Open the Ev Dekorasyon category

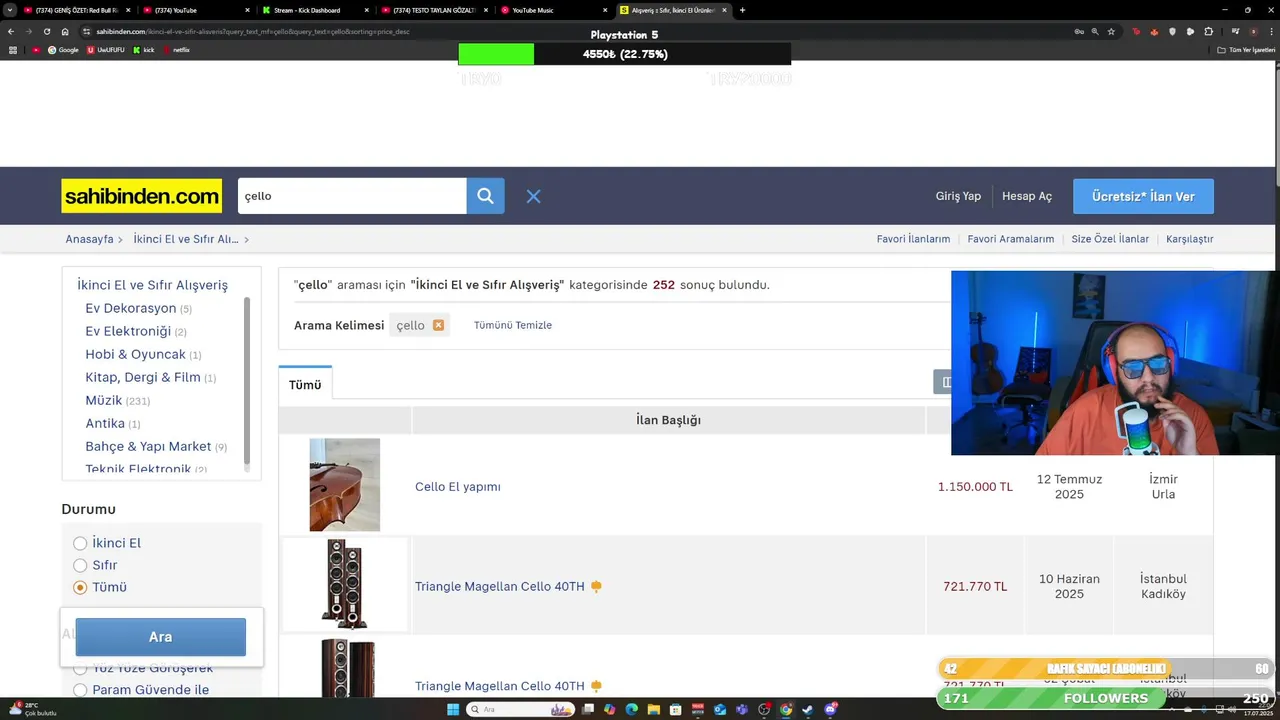point(130,308)
